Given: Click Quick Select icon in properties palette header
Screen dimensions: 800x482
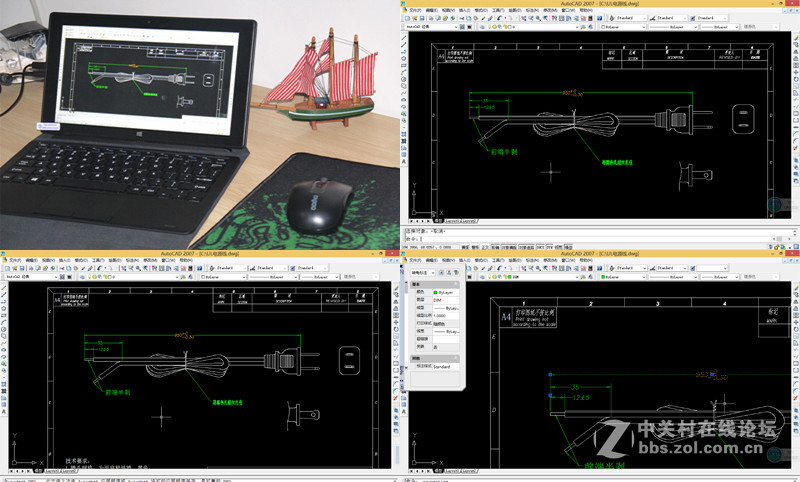Looking at the screenshot, I should tap(456, 273).
